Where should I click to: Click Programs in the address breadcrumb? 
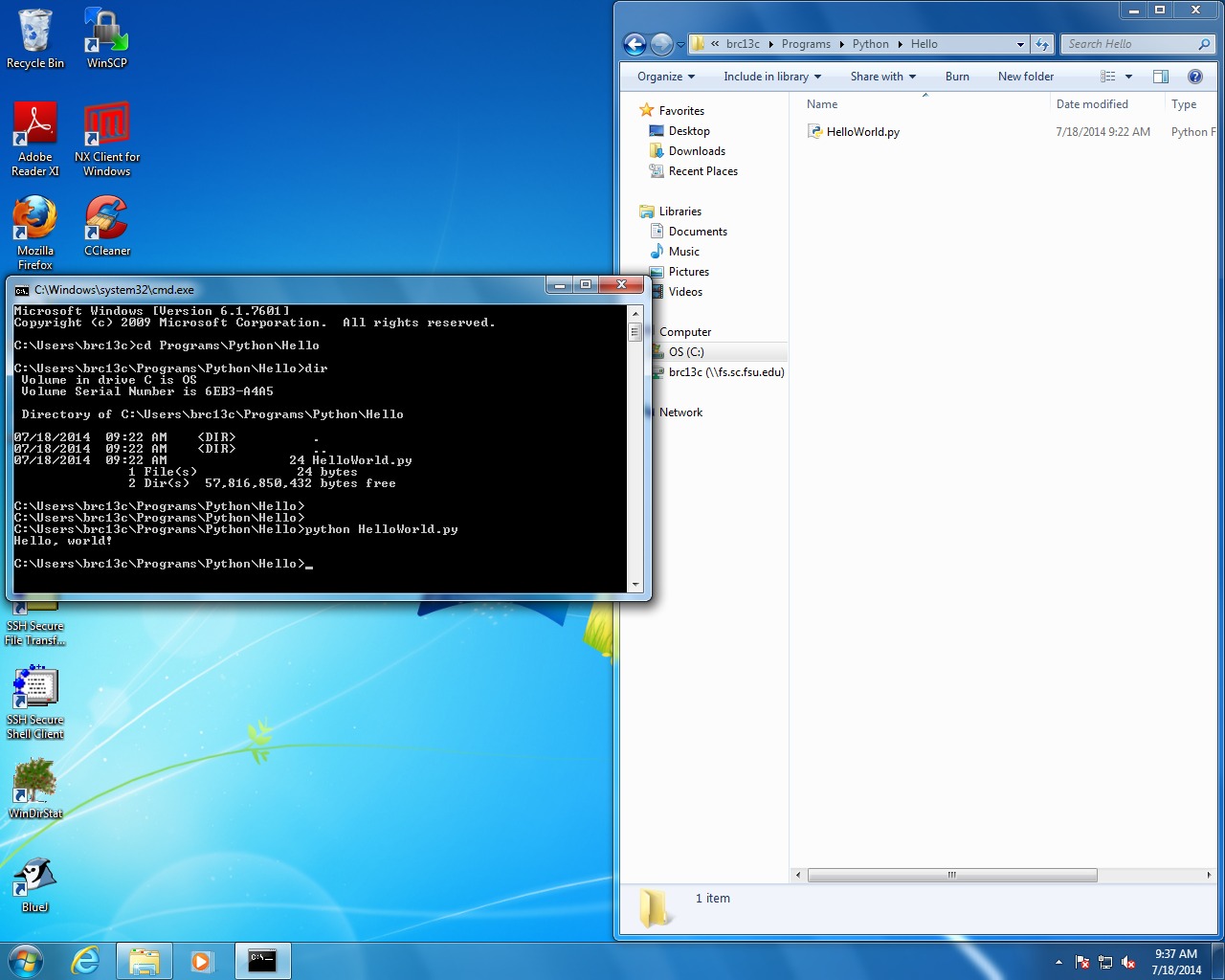pos(806,44)
